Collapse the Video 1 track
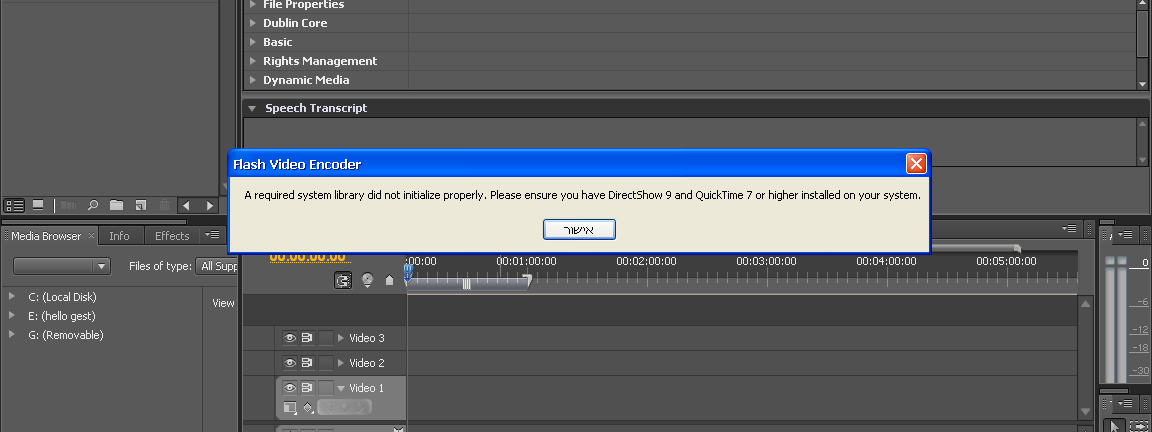This screenshot has height=432, width=1152. [x=340, y=388]
